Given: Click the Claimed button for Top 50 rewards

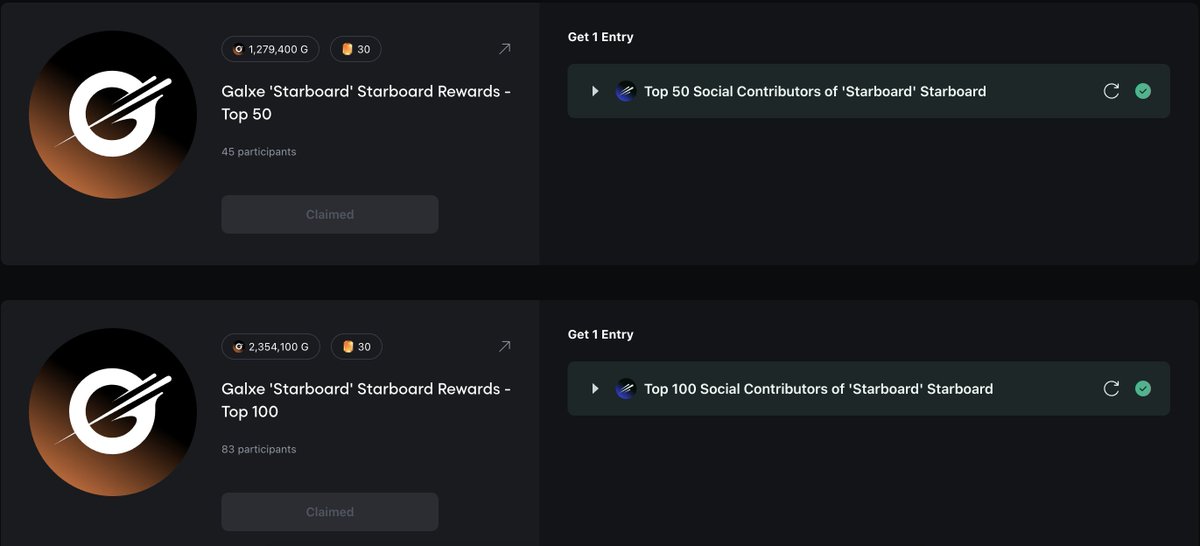Looking at the screenshot, I should 329,214.
